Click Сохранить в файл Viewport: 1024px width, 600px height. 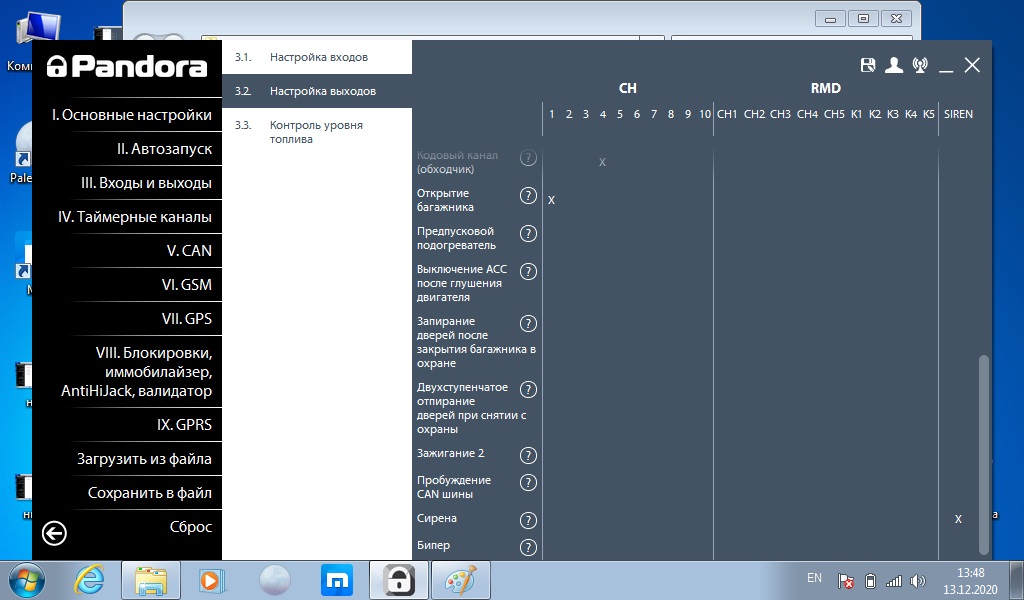[149, 493]
